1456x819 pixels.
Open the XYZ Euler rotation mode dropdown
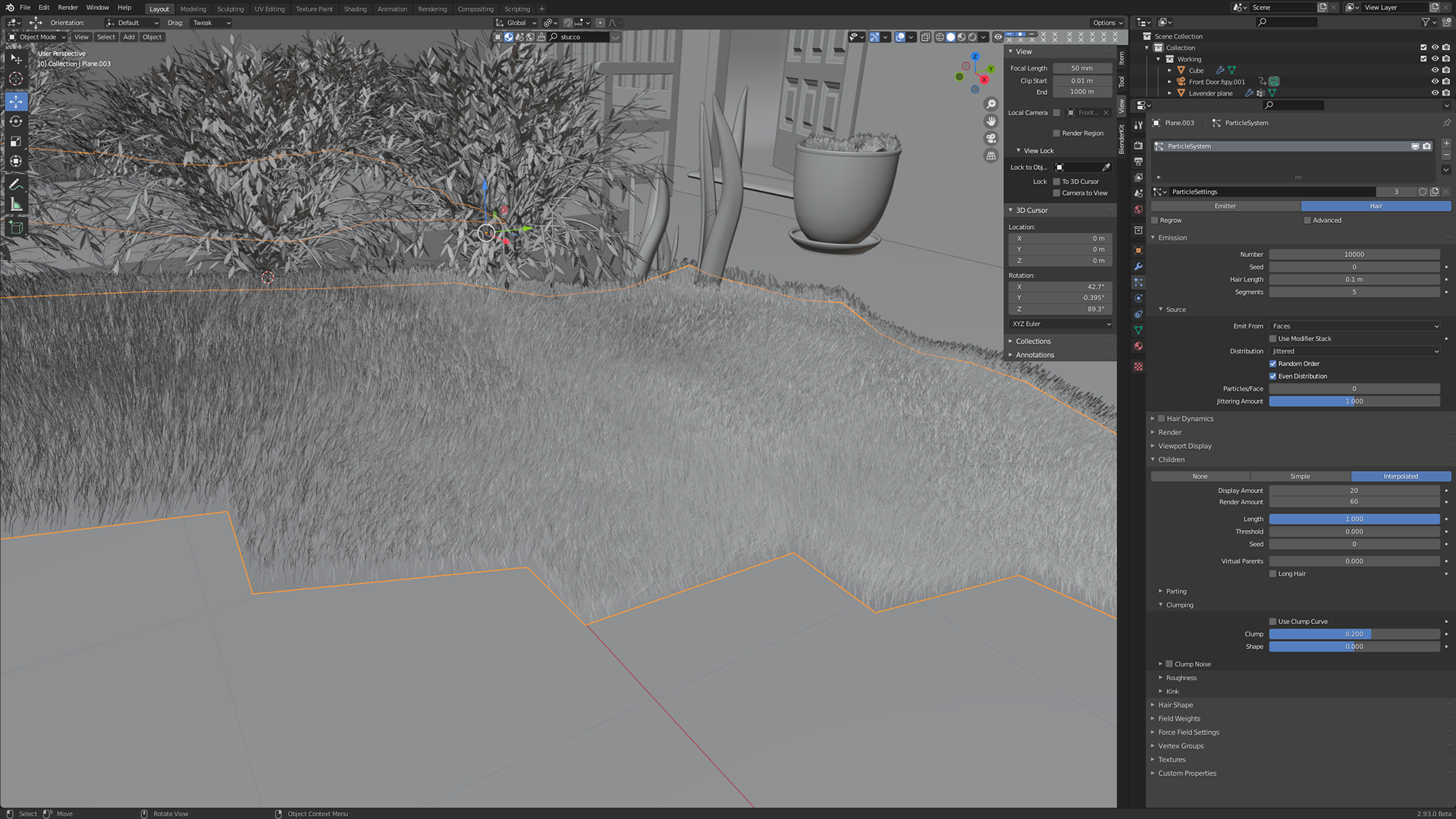[x=1061, y=324]
